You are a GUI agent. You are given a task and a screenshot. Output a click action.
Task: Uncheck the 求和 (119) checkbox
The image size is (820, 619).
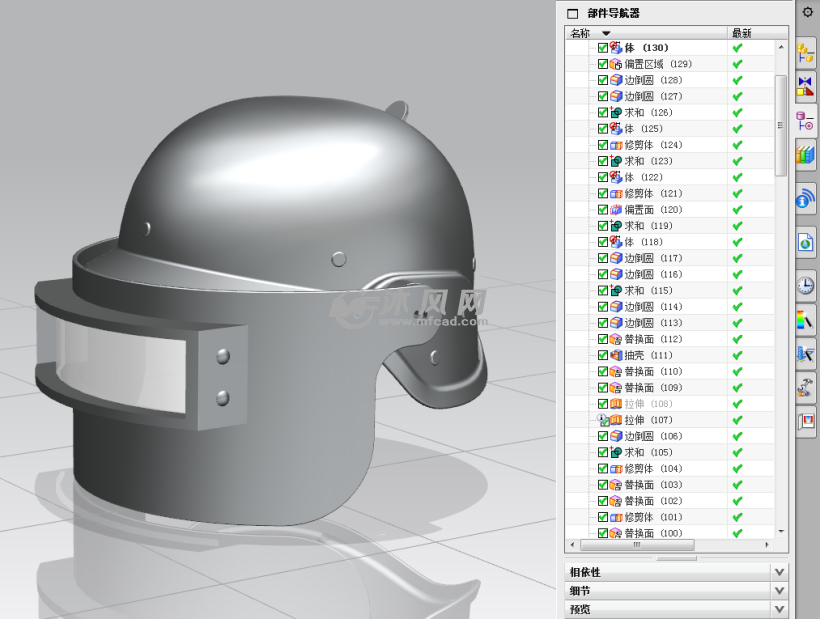(603, 226)
